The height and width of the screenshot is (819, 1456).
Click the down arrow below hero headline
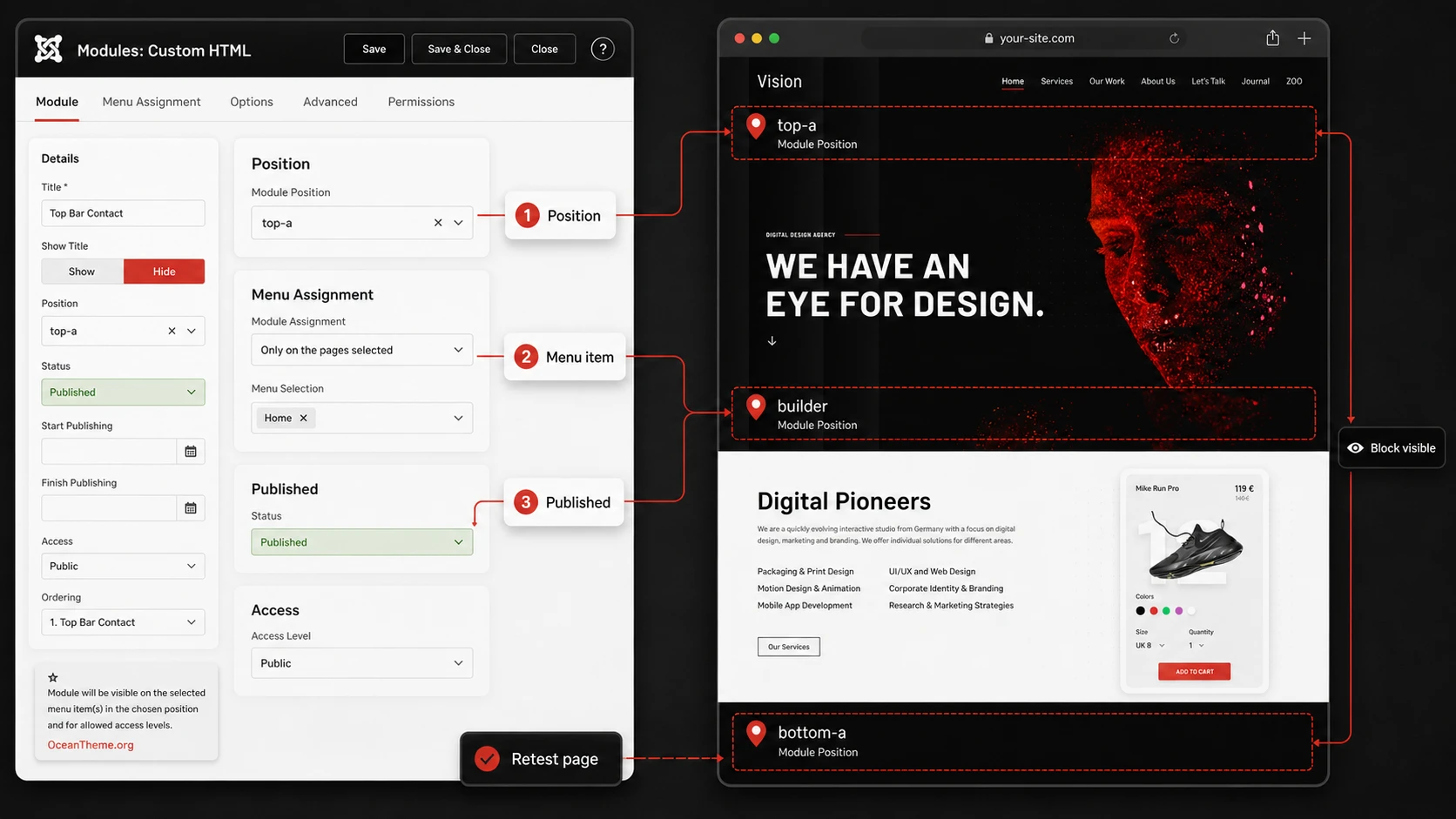point(772,341)
